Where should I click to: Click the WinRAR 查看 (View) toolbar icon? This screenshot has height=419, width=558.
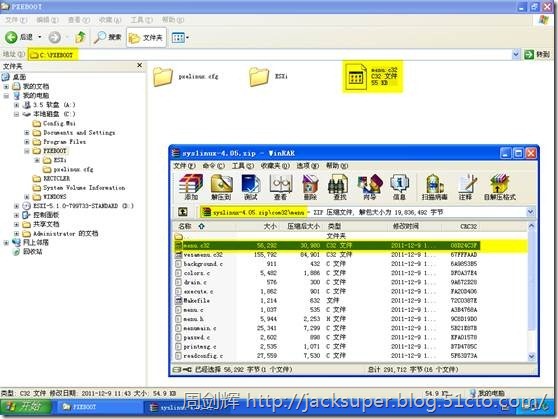[x=280, y=187]
